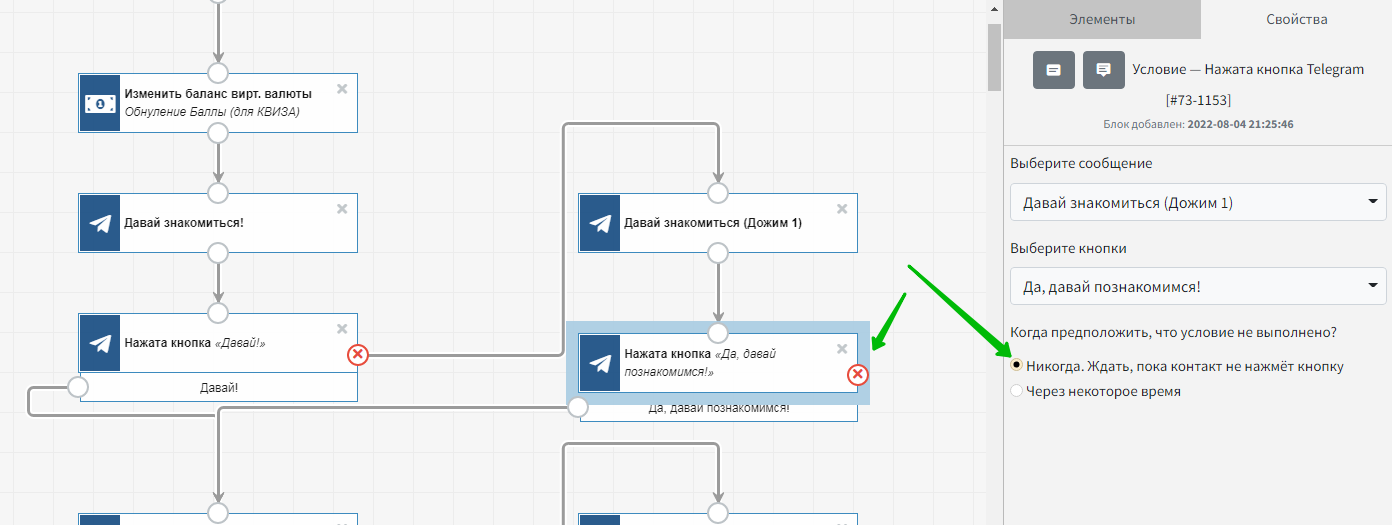Click the first message icon button in properties panel
This screenshot has height=525, width=1392.
1053,70
